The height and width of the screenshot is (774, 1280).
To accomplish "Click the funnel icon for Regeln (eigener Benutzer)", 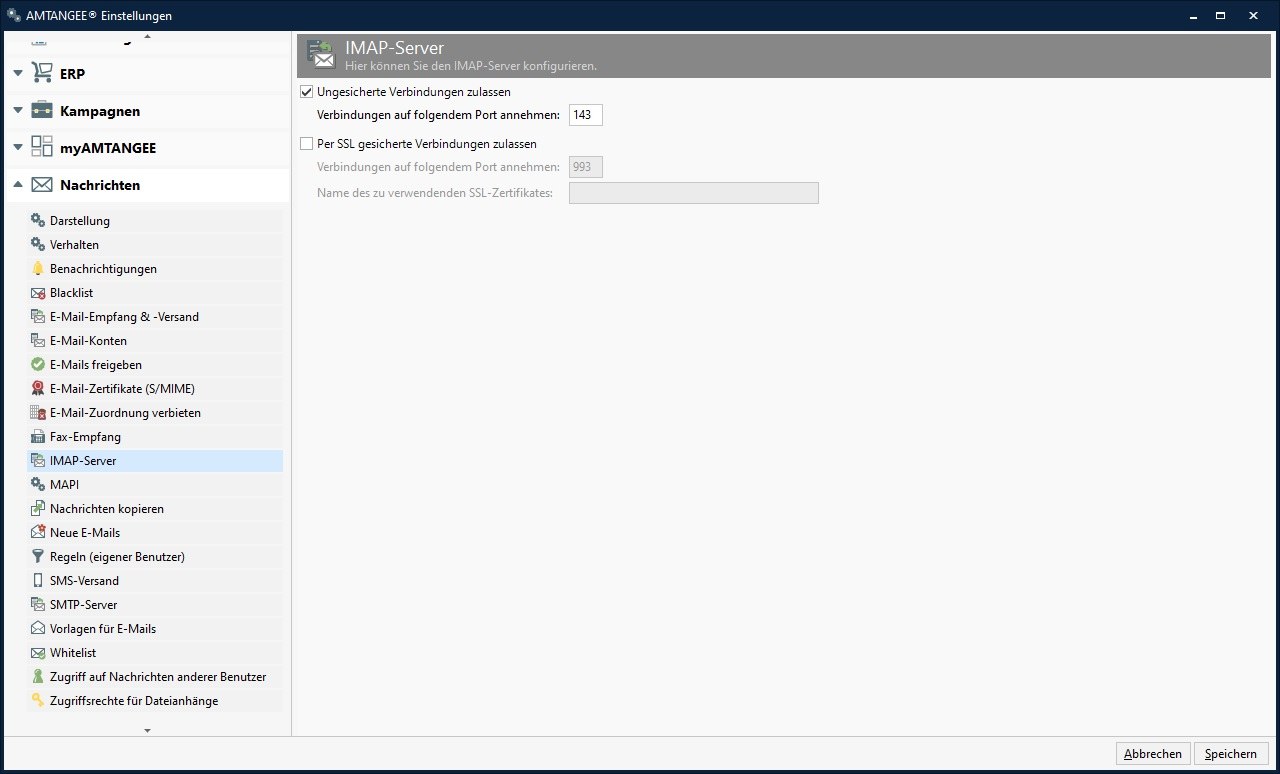I will 38,557.
